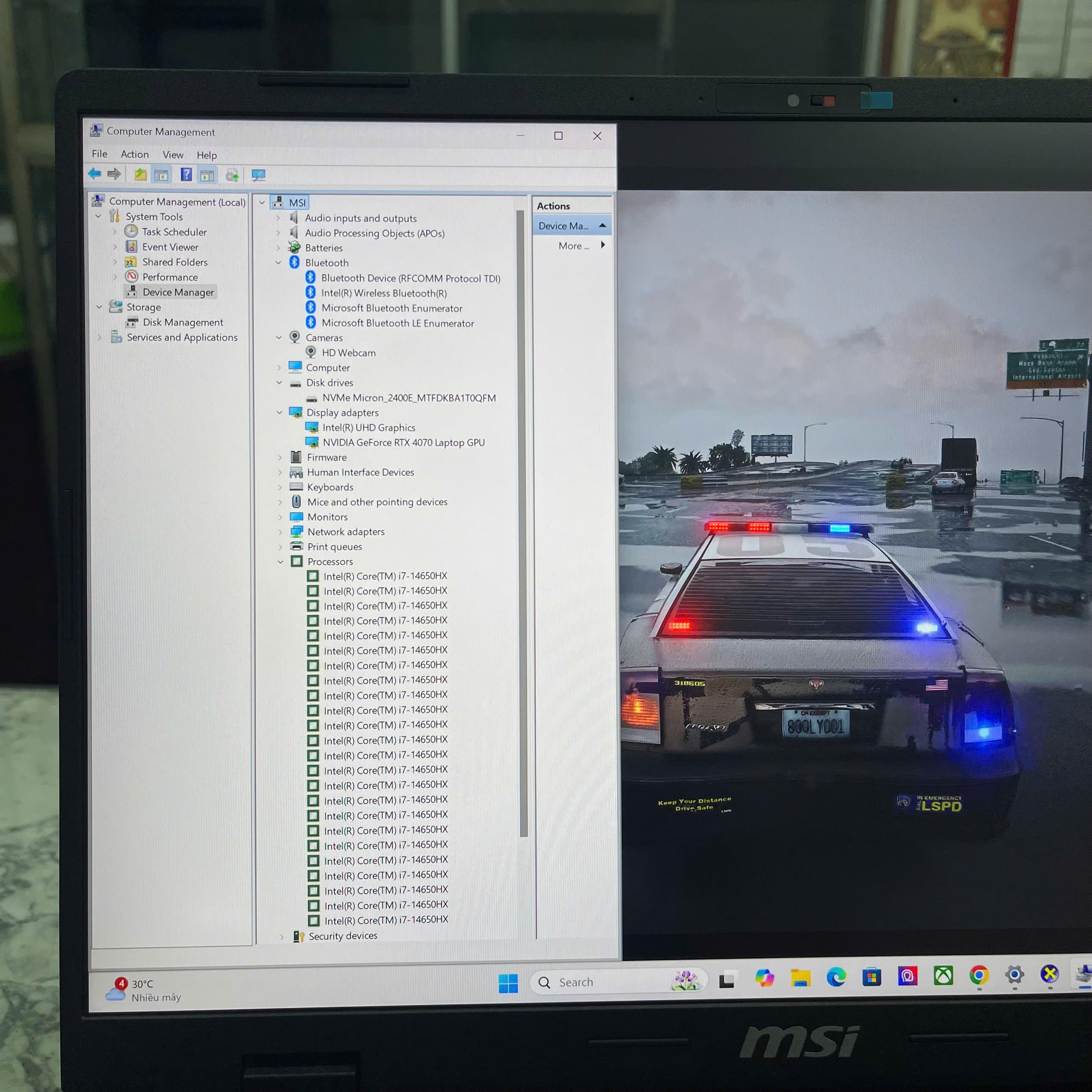The image size is (1092, 1092).
Task: Select NVIDIA GeForce RTX 4070 Laptop GPU
Action: point(404,443)
